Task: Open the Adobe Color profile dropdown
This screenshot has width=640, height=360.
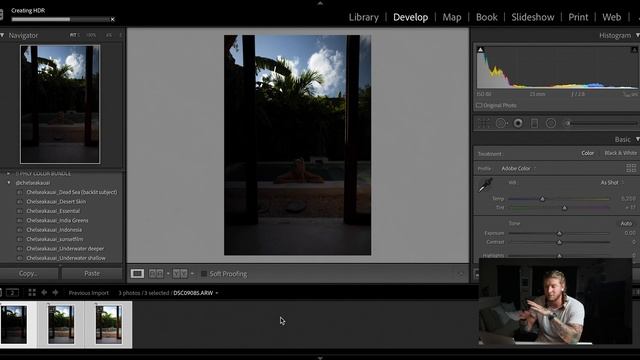Action: tap(518, 169)
